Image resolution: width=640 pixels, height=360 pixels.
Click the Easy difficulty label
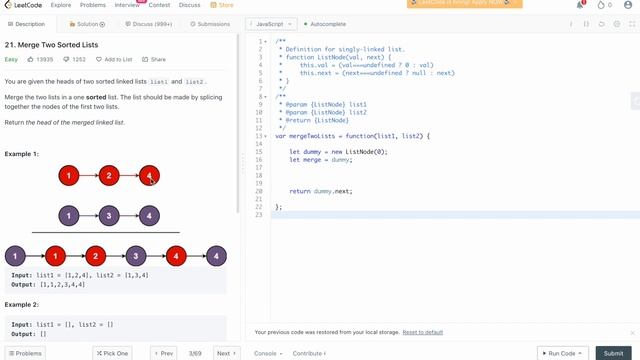11,59
